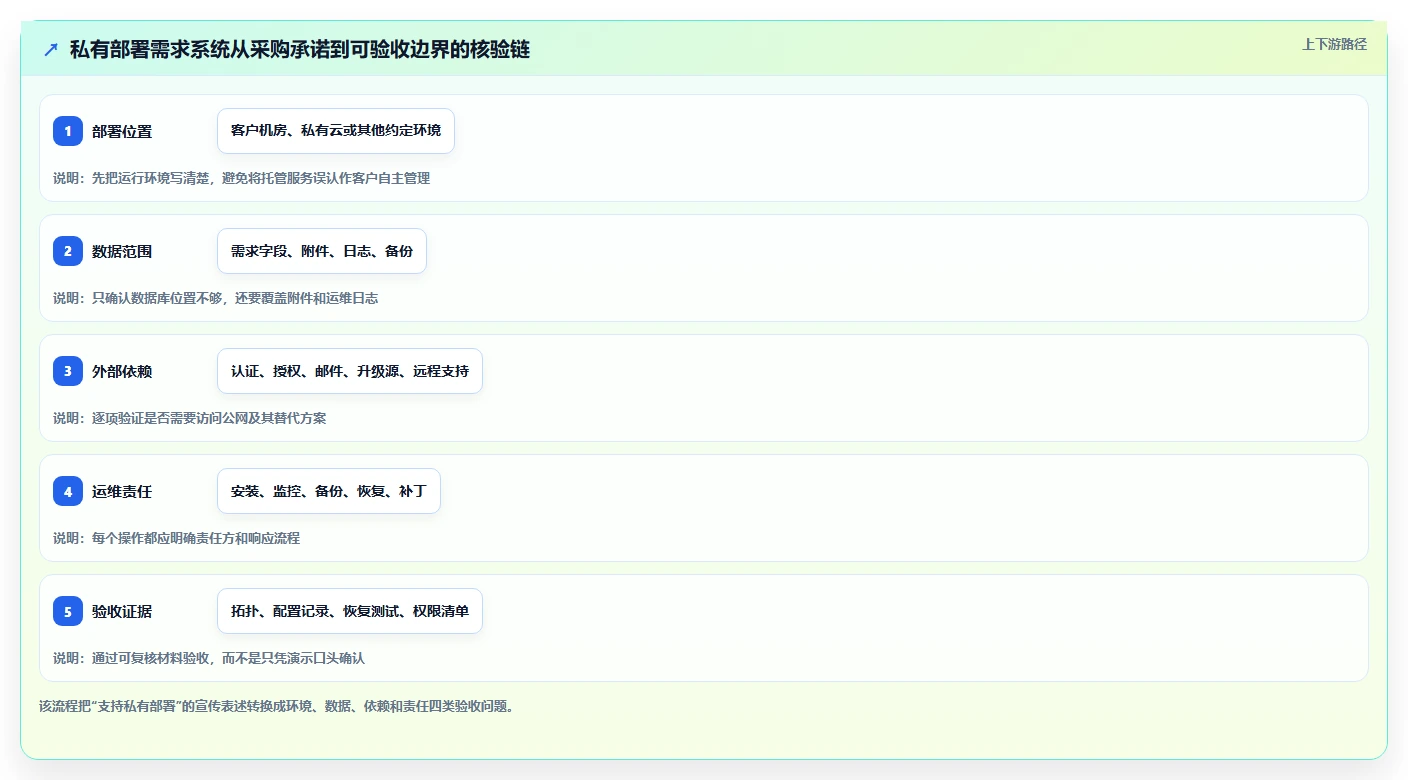The width and height of the screenshot is (1408, 780).
Task: Select the 客户机房、私有云或其他约定环境 chip
Action: tap(336, 131)
